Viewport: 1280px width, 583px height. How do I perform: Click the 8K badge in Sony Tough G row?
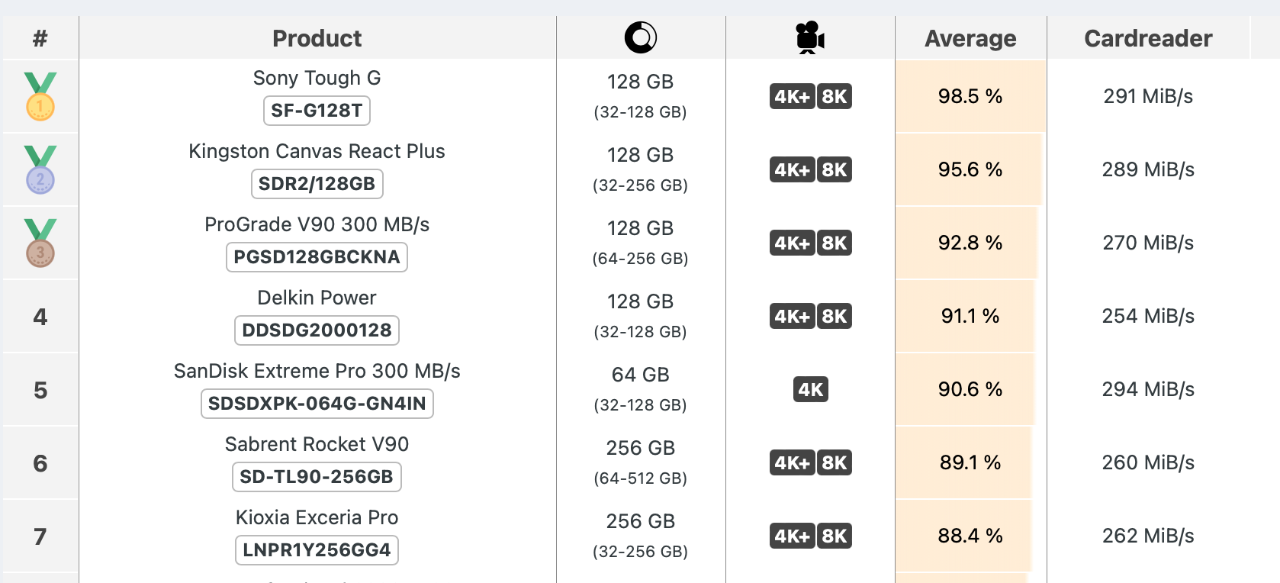[x=834, y=96]
